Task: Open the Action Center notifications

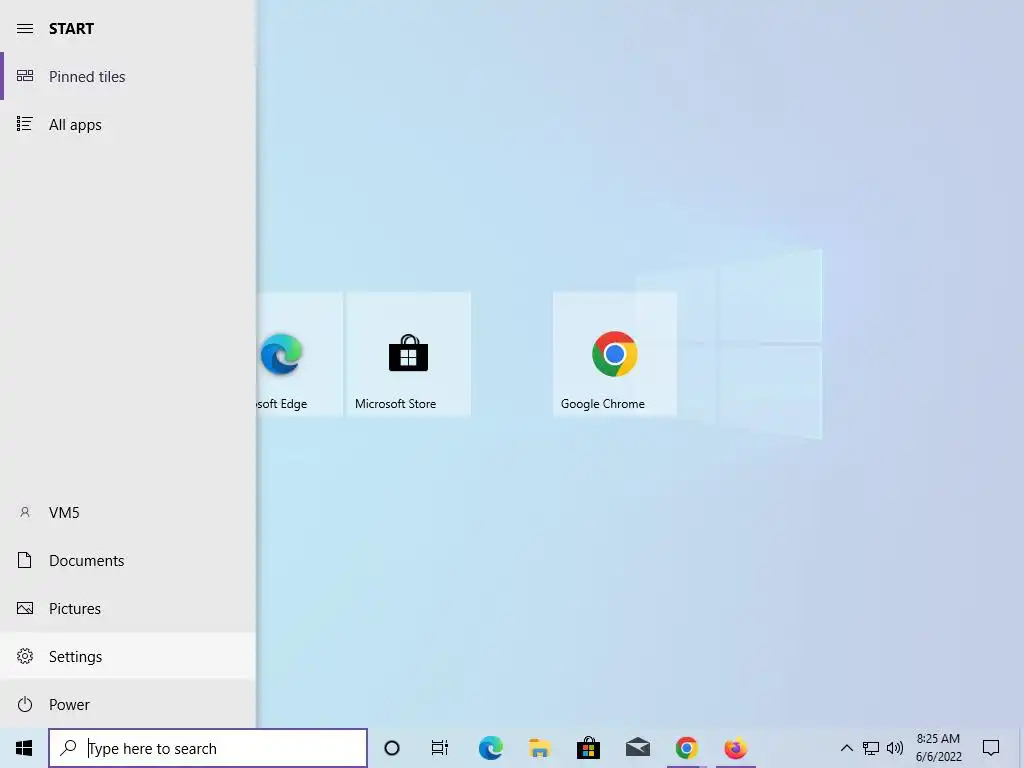Action: tap(991, 748)
